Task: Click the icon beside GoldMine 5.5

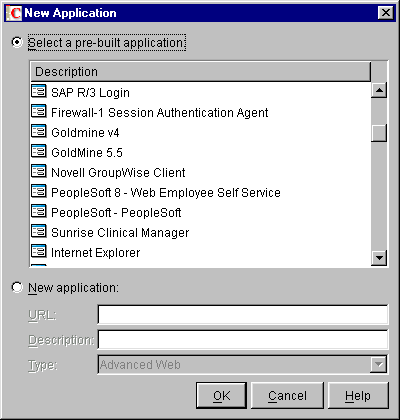Action: tap(39, 151)
